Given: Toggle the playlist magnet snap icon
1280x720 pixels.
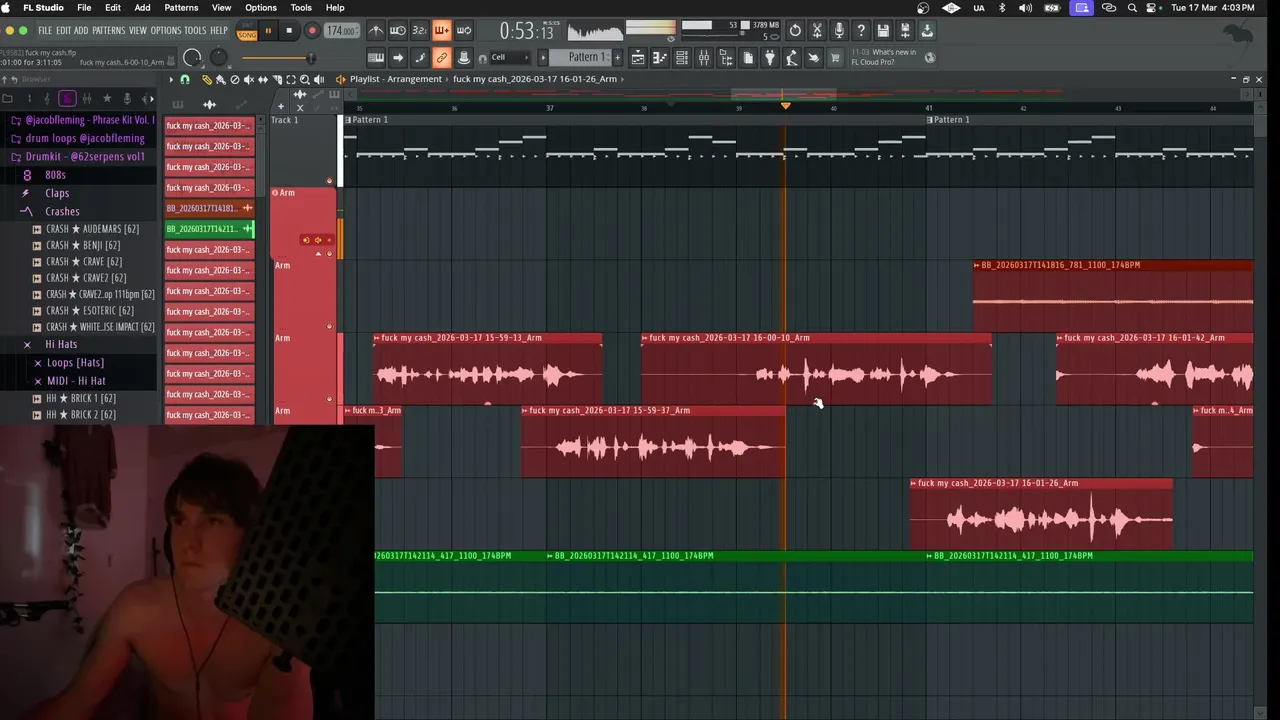Looking at the screenshot, I should click(x=185, y=79).
